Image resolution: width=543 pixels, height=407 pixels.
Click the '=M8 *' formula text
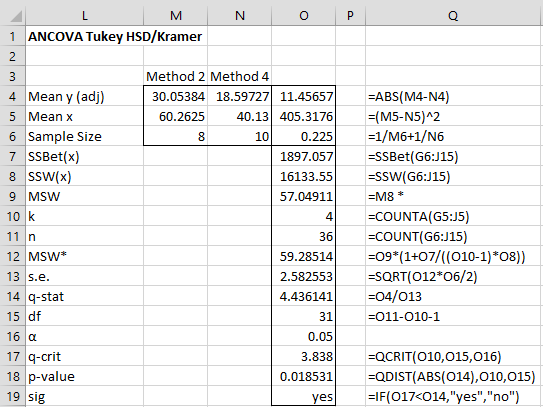pos(386,196)
